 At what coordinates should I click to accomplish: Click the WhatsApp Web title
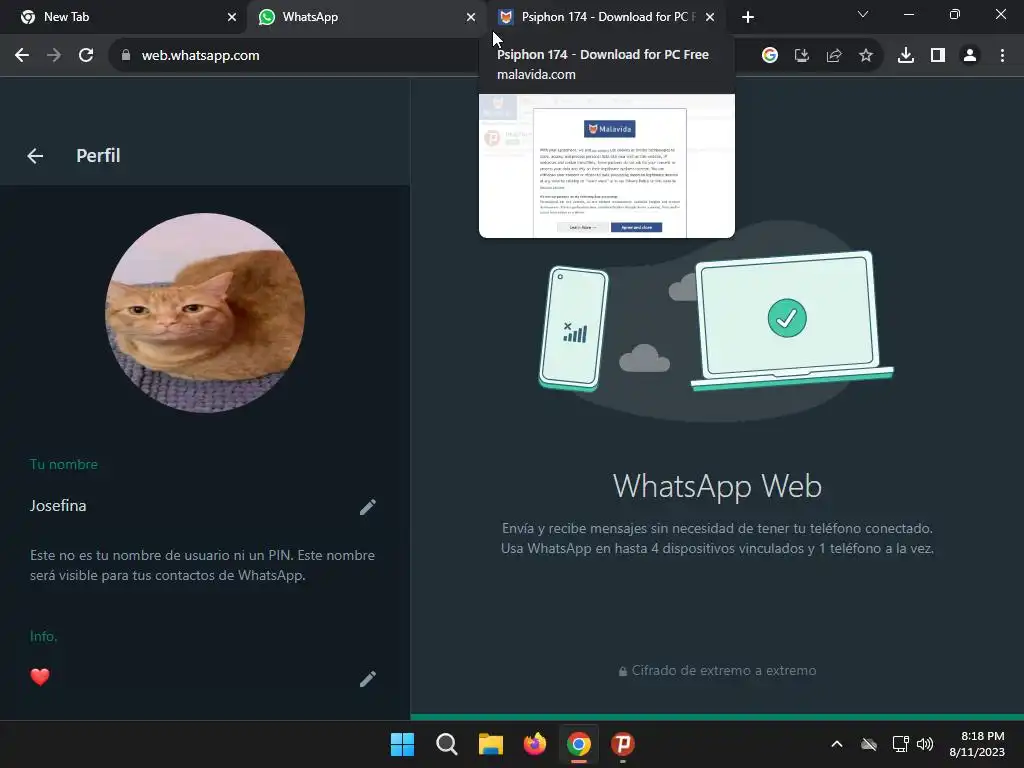pos(717,487)
